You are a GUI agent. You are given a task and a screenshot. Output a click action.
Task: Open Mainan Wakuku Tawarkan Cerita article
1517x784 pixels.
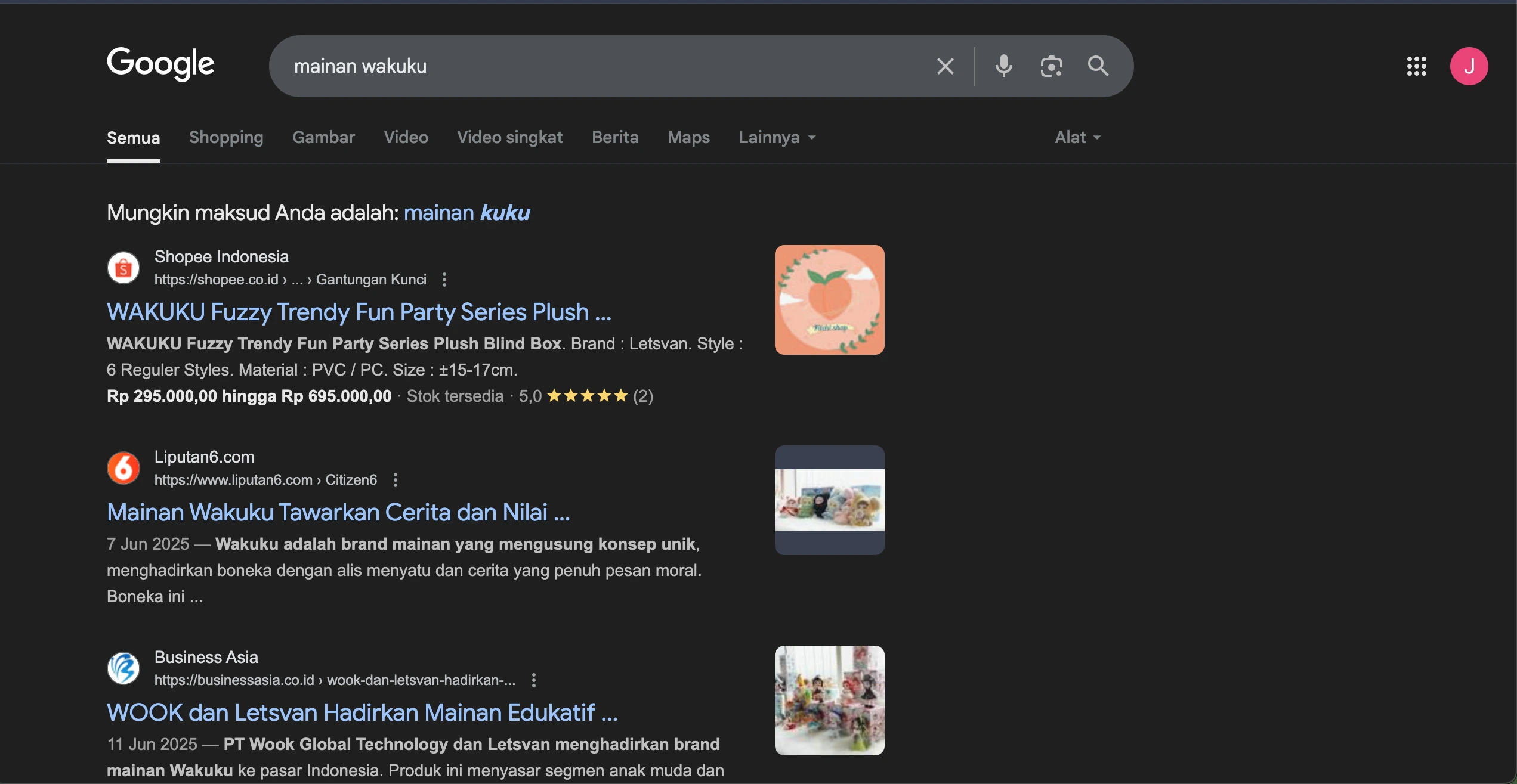(338, 513)
